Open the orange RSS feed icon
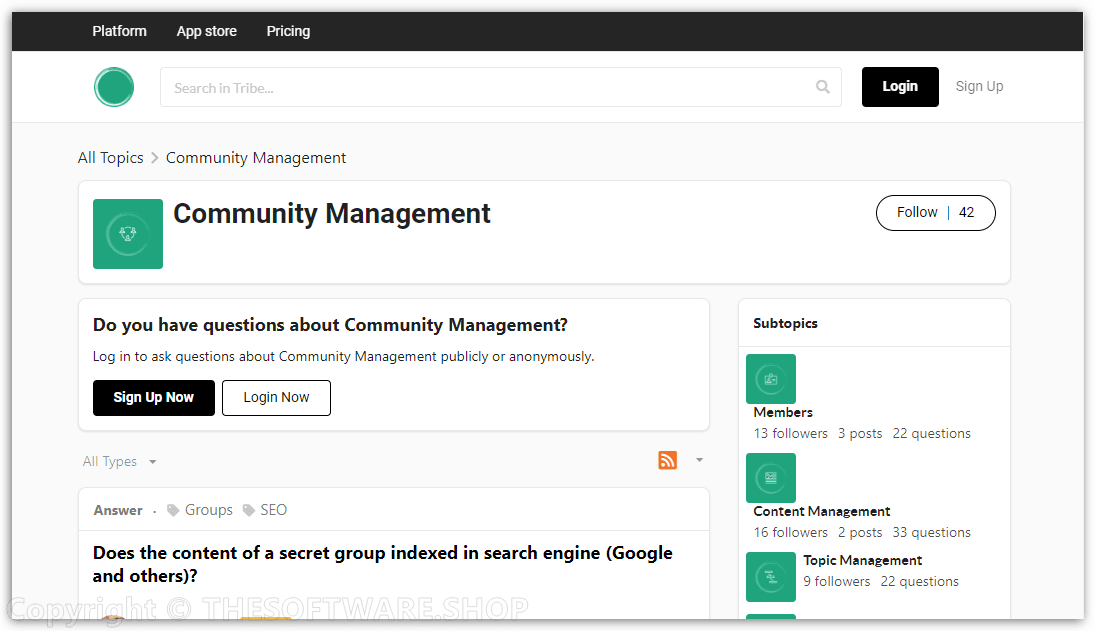This screenshot has height=631, width=1096. (667, 460)
